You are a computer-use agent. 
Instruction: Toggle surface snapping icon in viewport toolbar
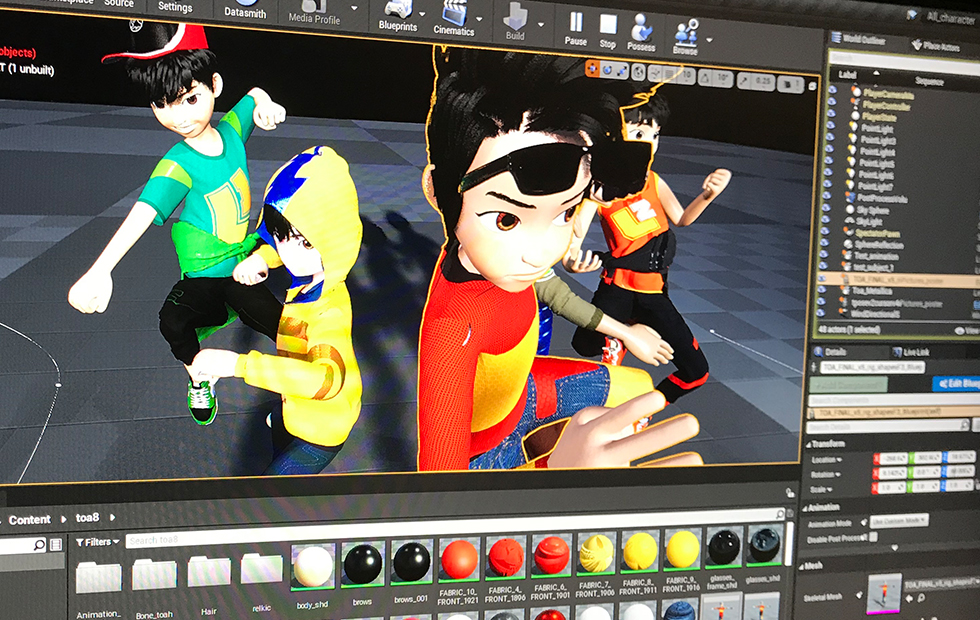click(654, 74)
